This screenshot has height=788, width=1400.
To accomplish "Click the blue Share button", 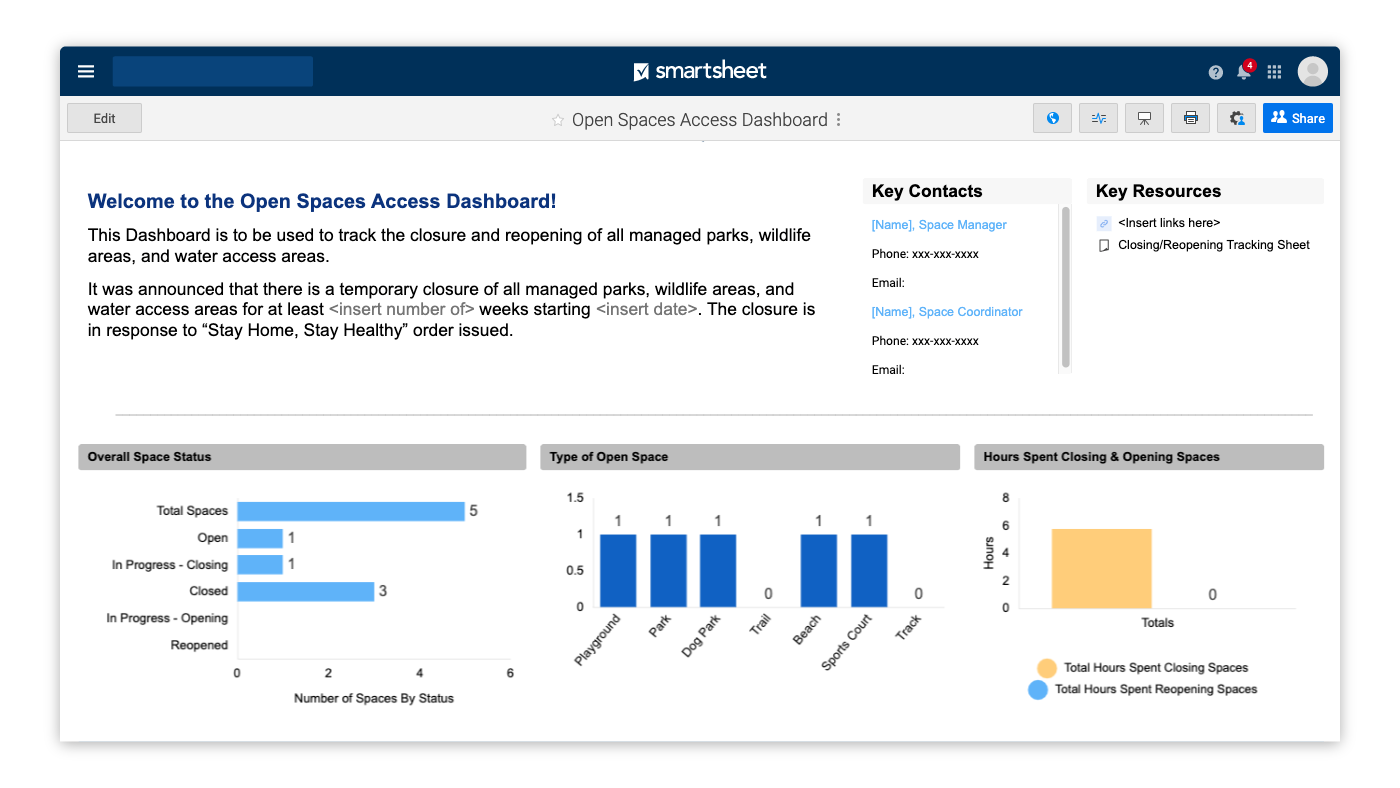I will tap(1297, 118).
